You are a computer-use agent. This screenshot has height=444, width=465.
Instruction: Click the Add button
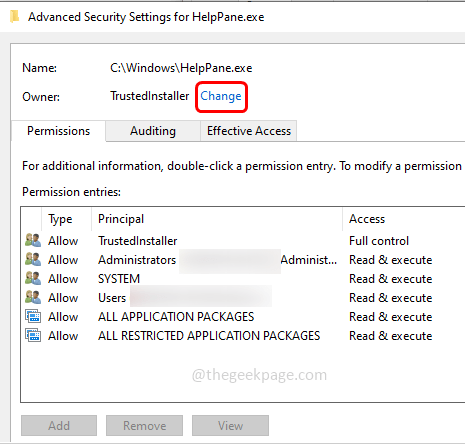(59, 426)
